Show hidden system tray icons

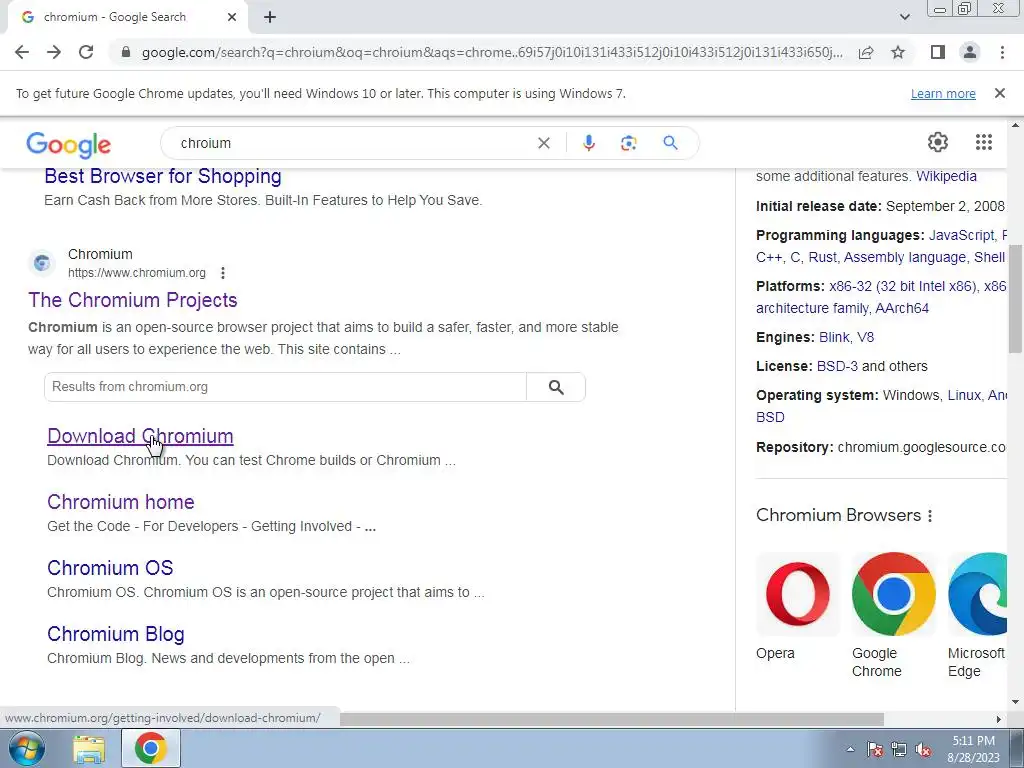[x=850, y=749]
